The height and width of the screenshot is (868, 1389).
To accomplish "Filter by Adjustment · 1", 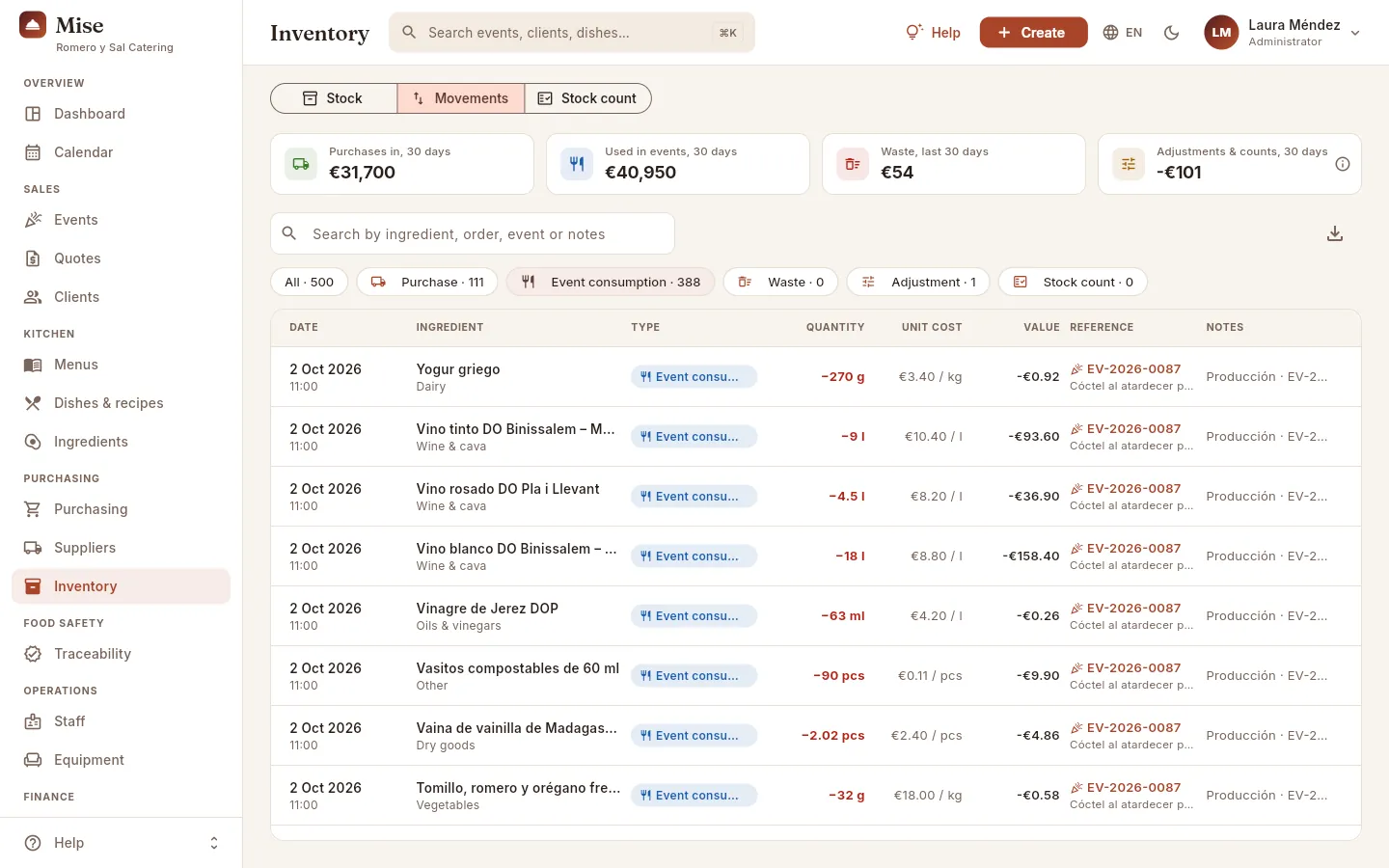I will click(x=918, y=282).
